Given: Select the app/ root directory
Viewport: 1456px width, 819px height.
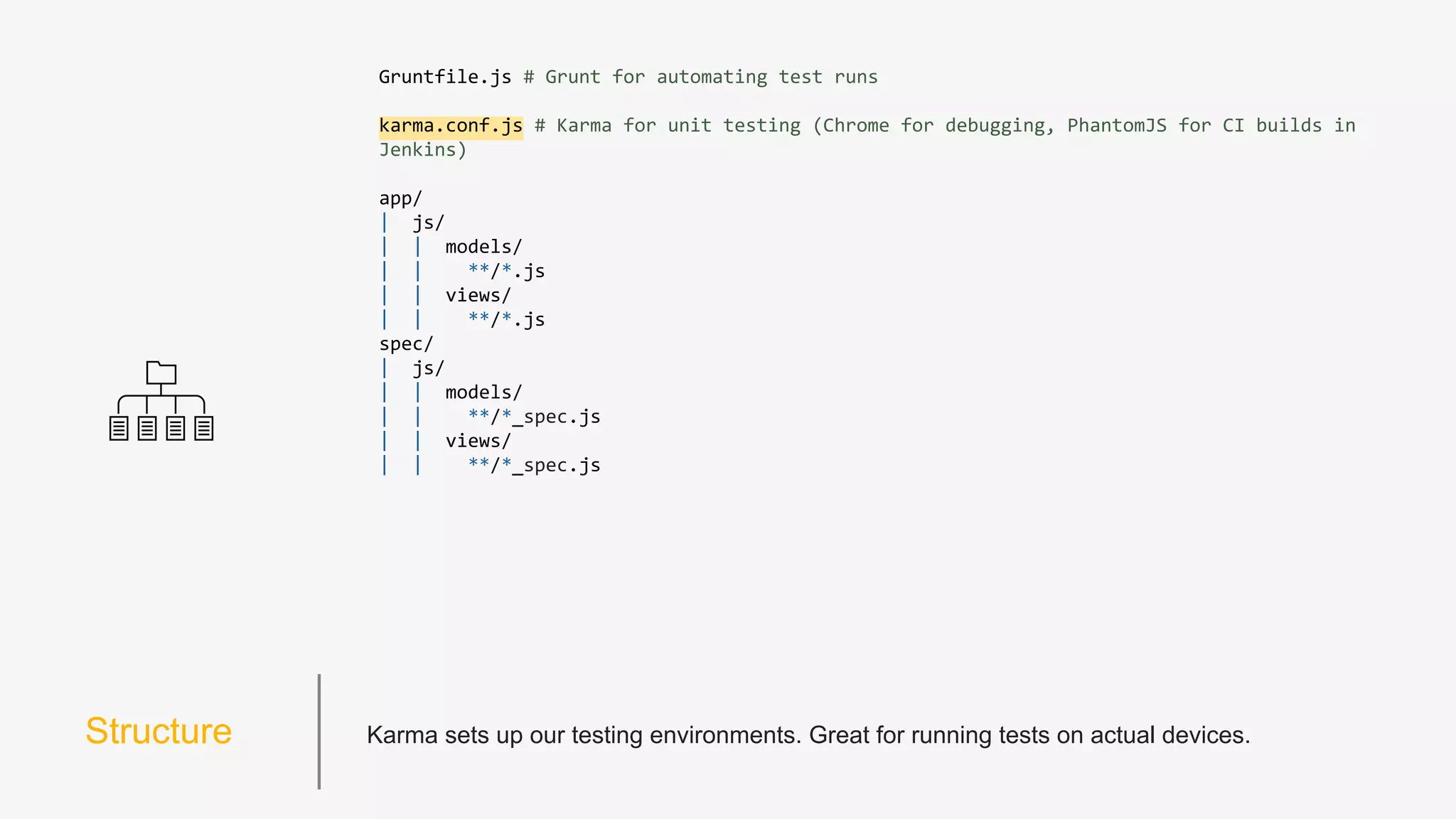Looking at the screenshot, I should 400,198.
